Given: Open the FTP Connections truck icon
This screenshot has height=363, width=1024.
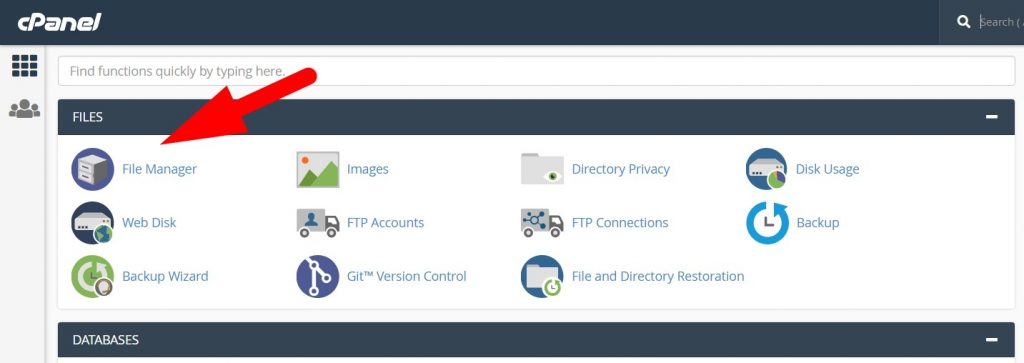Looking at the screenshot, I should click(x=542, y=223).
